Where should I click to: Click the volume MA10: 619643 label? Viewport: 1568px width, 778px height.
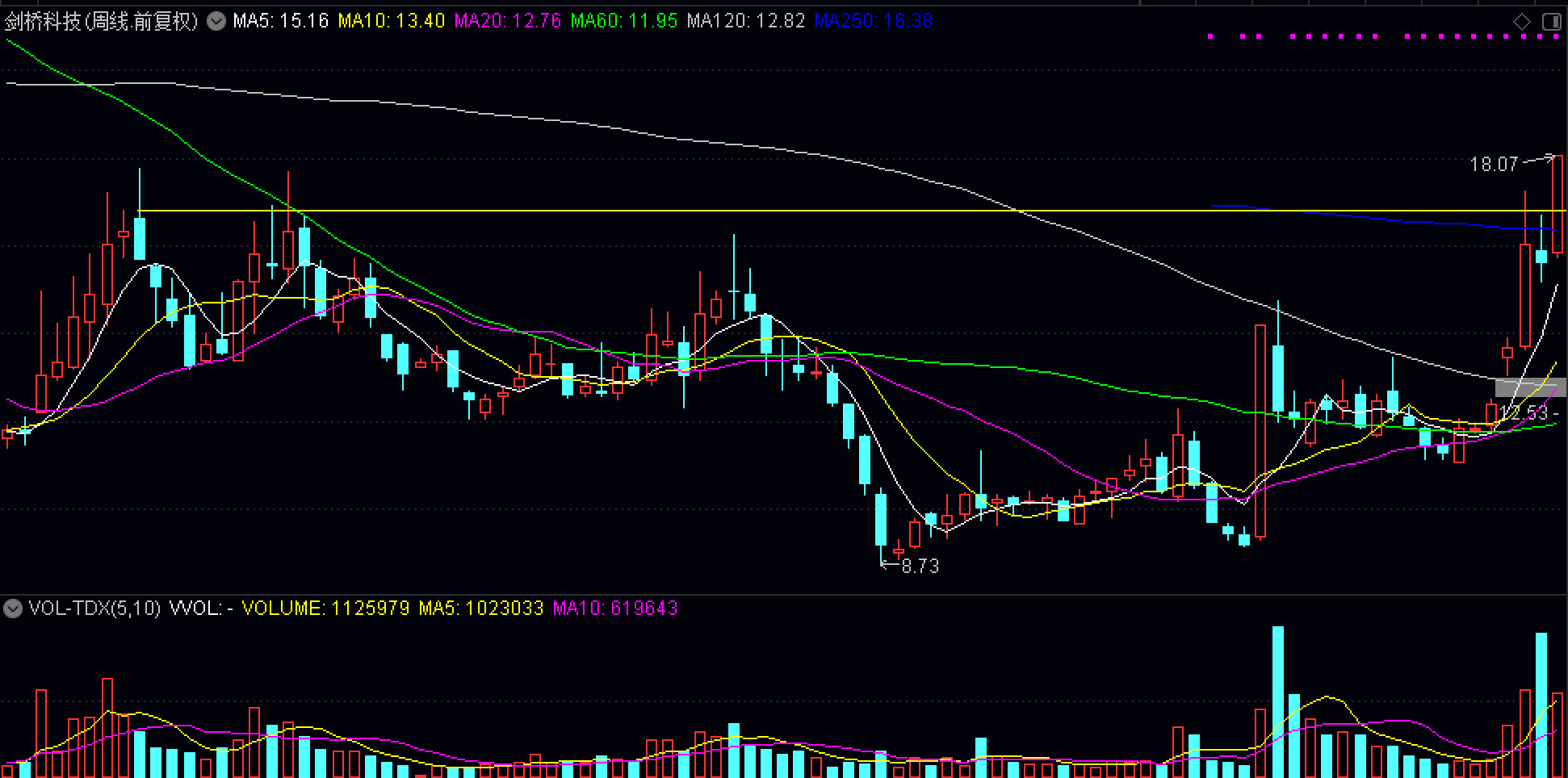614,608
